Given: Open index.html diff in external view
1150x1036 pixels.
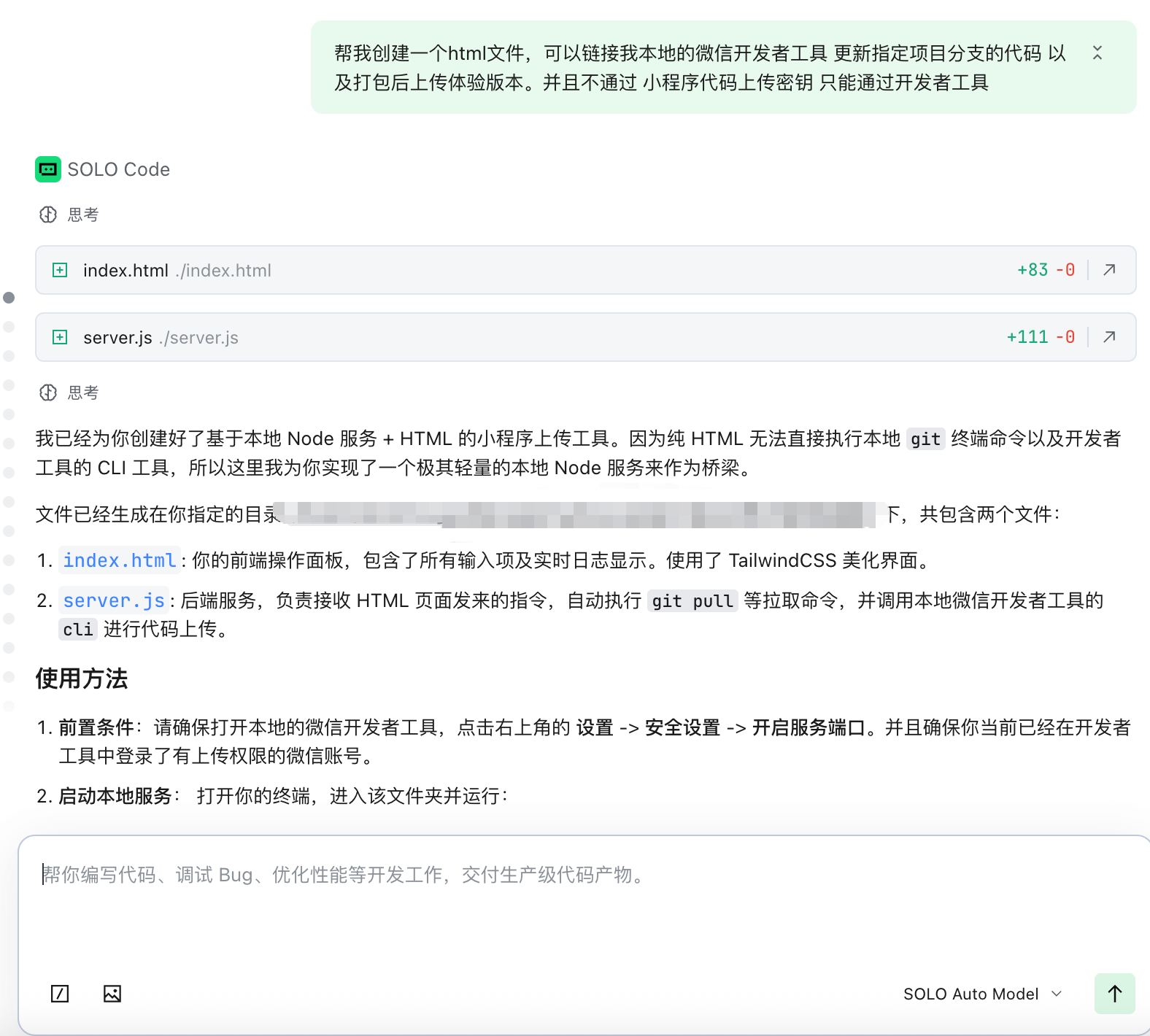Looking at the screenshot, I should 1109,270.
